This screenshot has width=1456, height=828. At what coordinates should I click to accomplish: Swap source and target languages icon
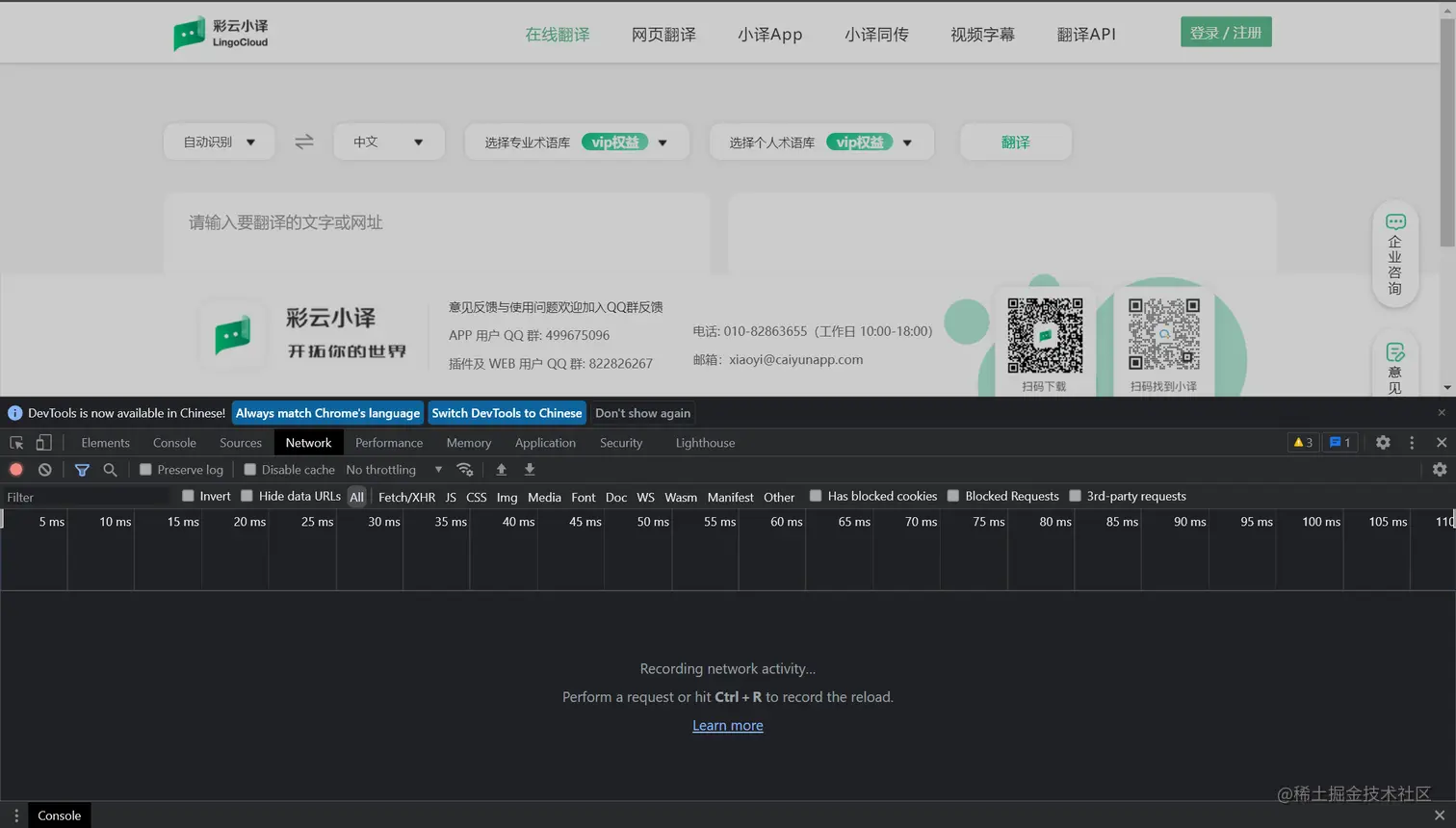pos(304,142)
